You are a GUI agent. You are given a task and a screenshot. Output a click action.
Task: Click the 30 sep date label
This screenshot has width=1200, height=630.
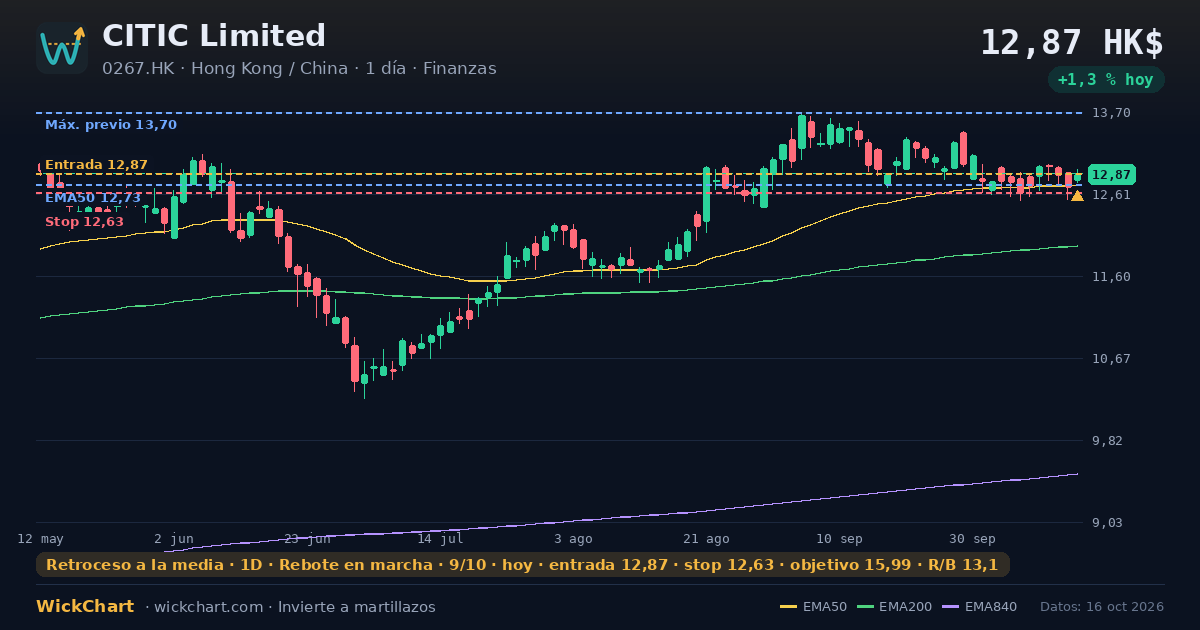(972, 539)
